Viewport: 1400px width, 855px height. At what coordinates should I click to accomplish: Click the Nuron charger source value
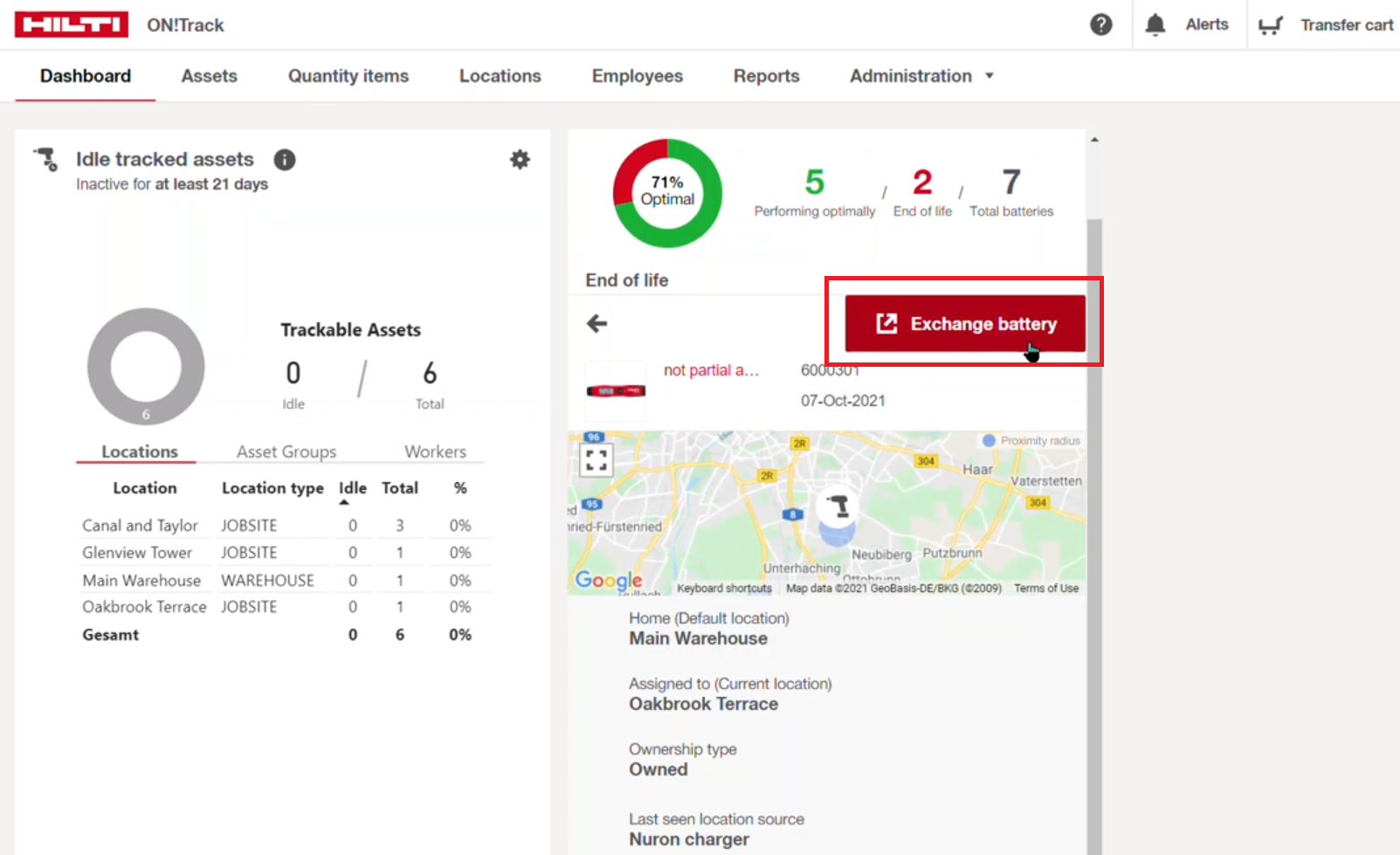click(689, 839)
